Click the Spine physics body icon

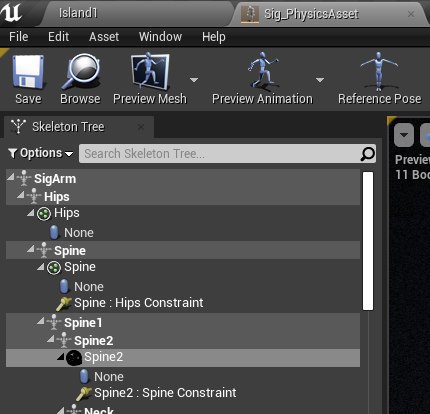pos(54,268)
